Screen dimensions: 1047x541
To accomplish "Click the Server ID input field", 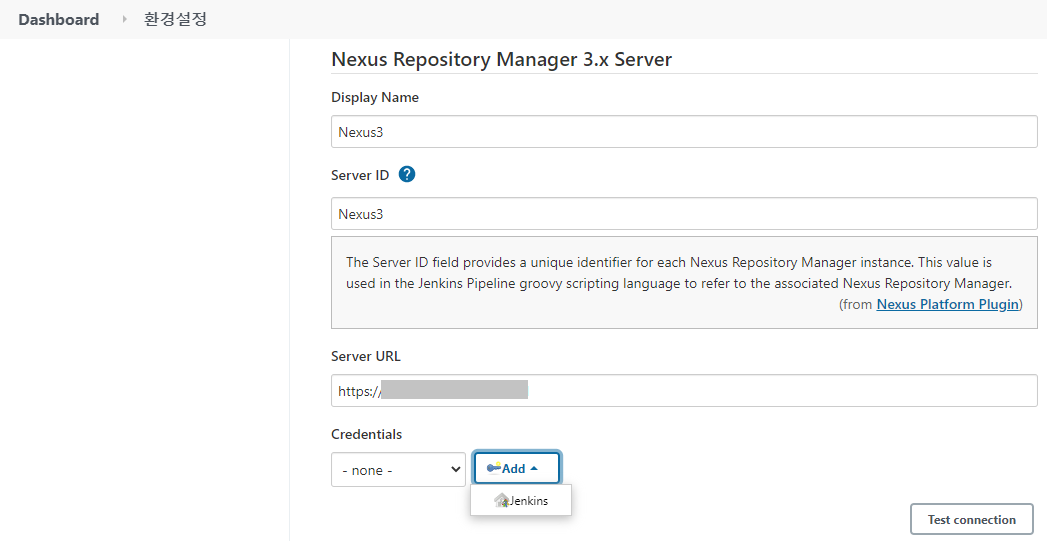I will point(684,214).
